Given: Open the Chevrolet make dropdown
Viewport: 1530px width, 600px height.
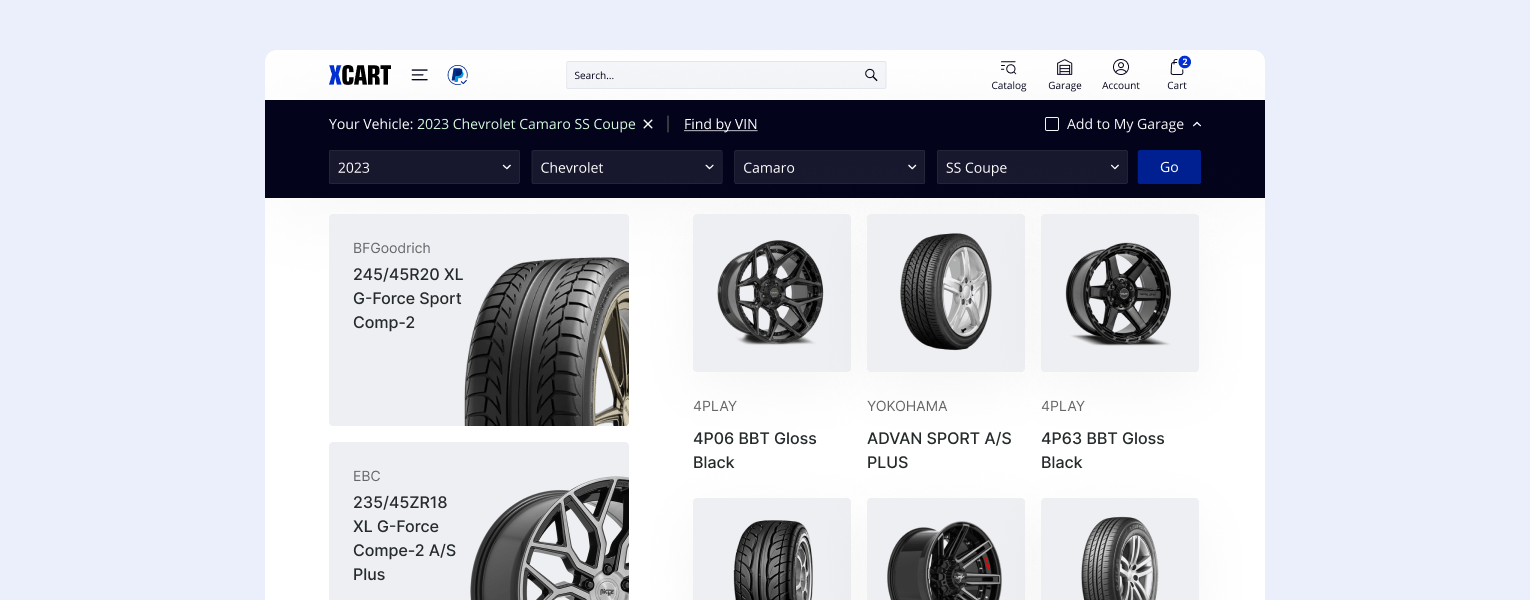Looking at the screenshot, I should coord(627,167).
